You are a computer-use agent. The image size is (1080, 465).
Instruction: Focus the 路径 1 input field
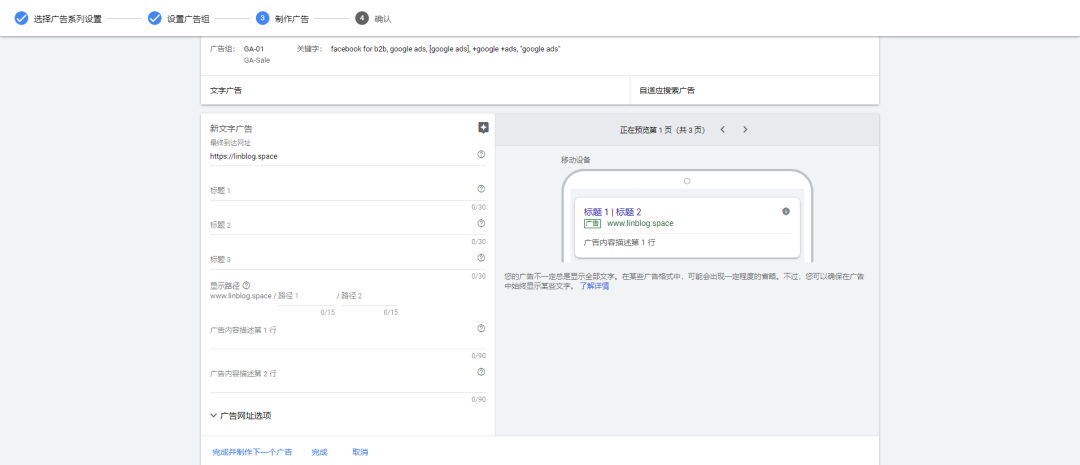click(x=307, y=296)
